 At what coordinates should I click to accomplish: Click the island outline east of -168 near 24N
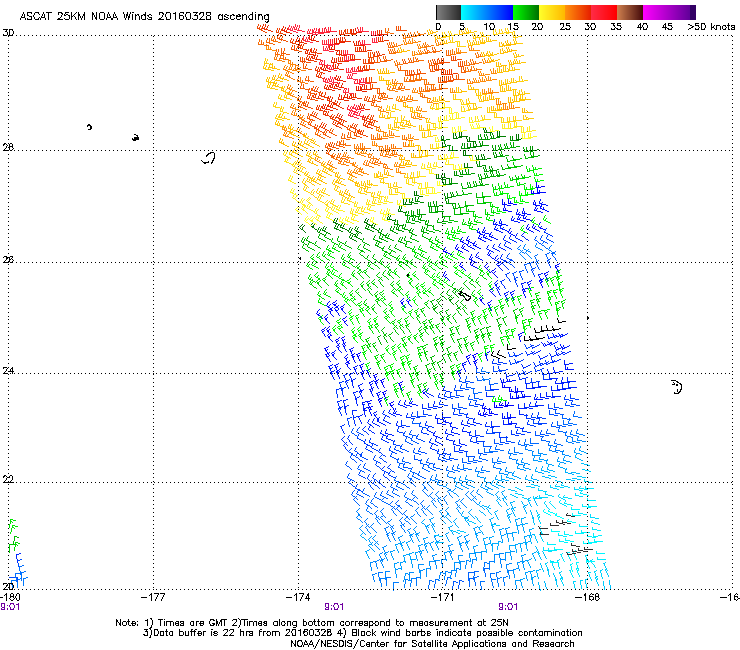click(x=677, y=387)
